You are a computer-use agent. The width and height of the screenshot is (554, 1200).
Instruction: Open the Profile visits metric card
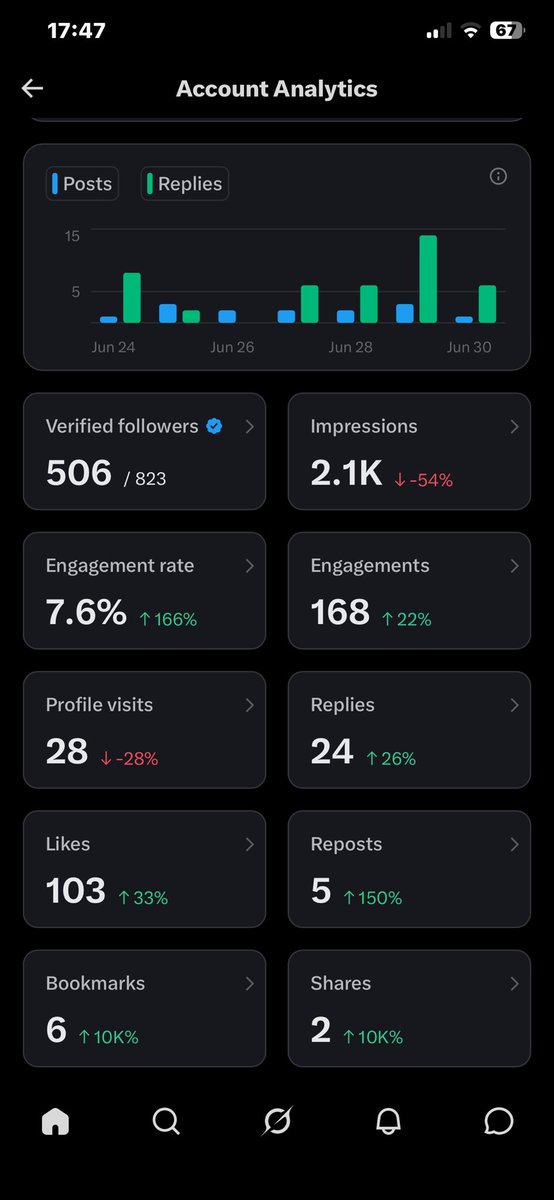point(145,730)
